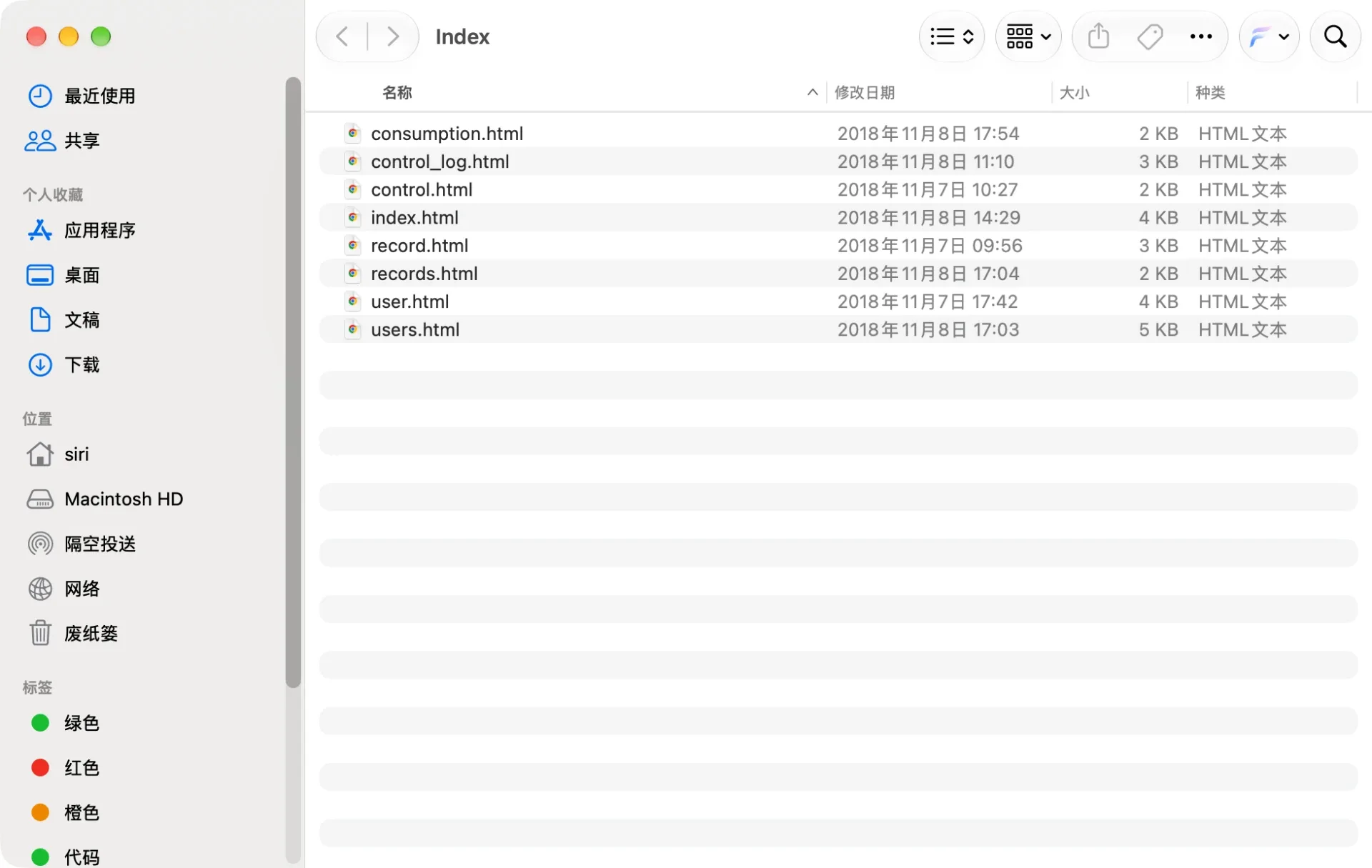Click the tag icon to edit tags
The width and height of the screenshot is (1372, 868).
point(1150,36)
